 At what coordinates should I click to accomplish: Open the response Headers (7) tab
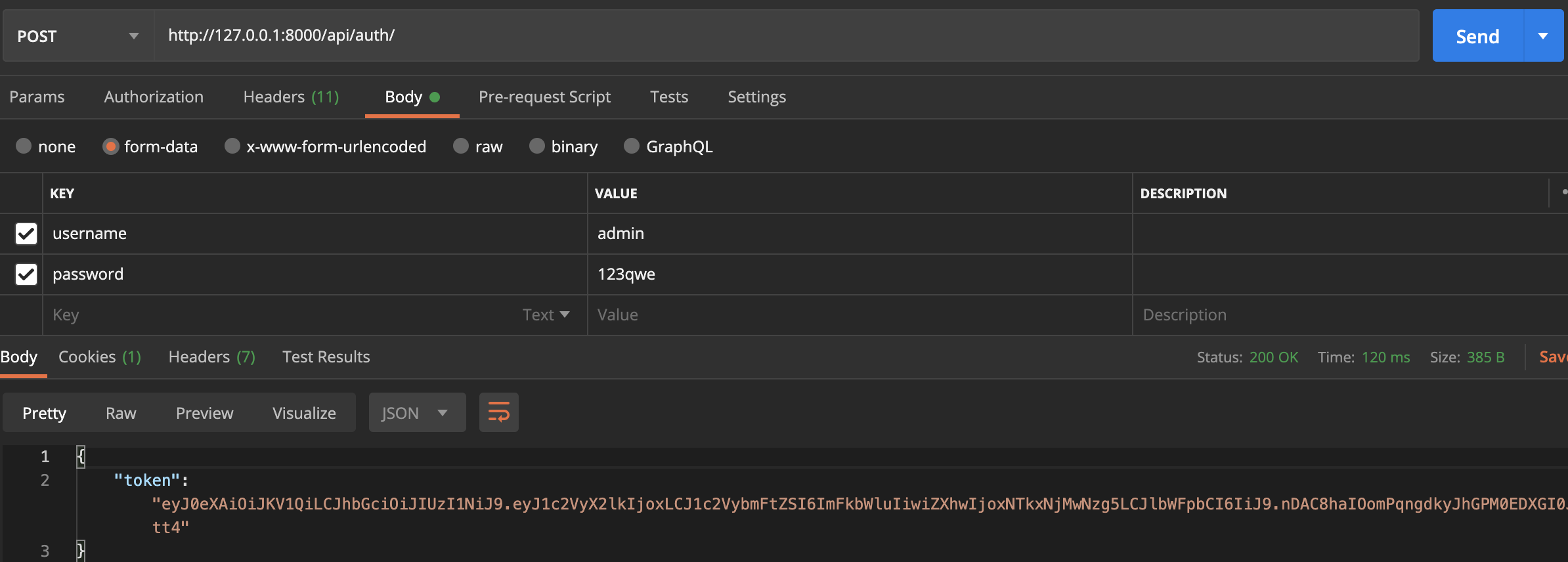point(211,357)
